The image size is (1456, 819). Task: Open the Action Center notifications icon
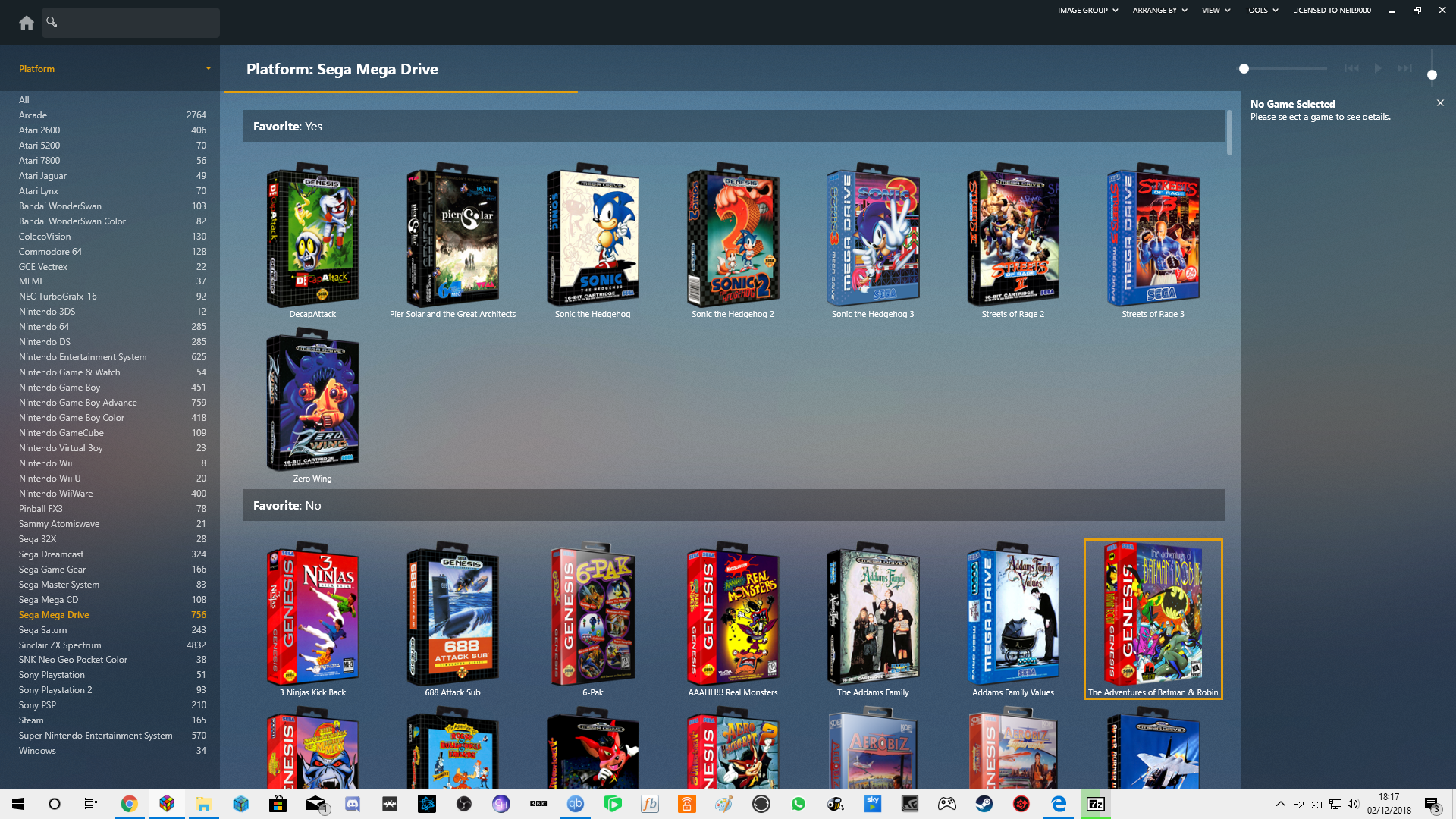(1432, 804)
